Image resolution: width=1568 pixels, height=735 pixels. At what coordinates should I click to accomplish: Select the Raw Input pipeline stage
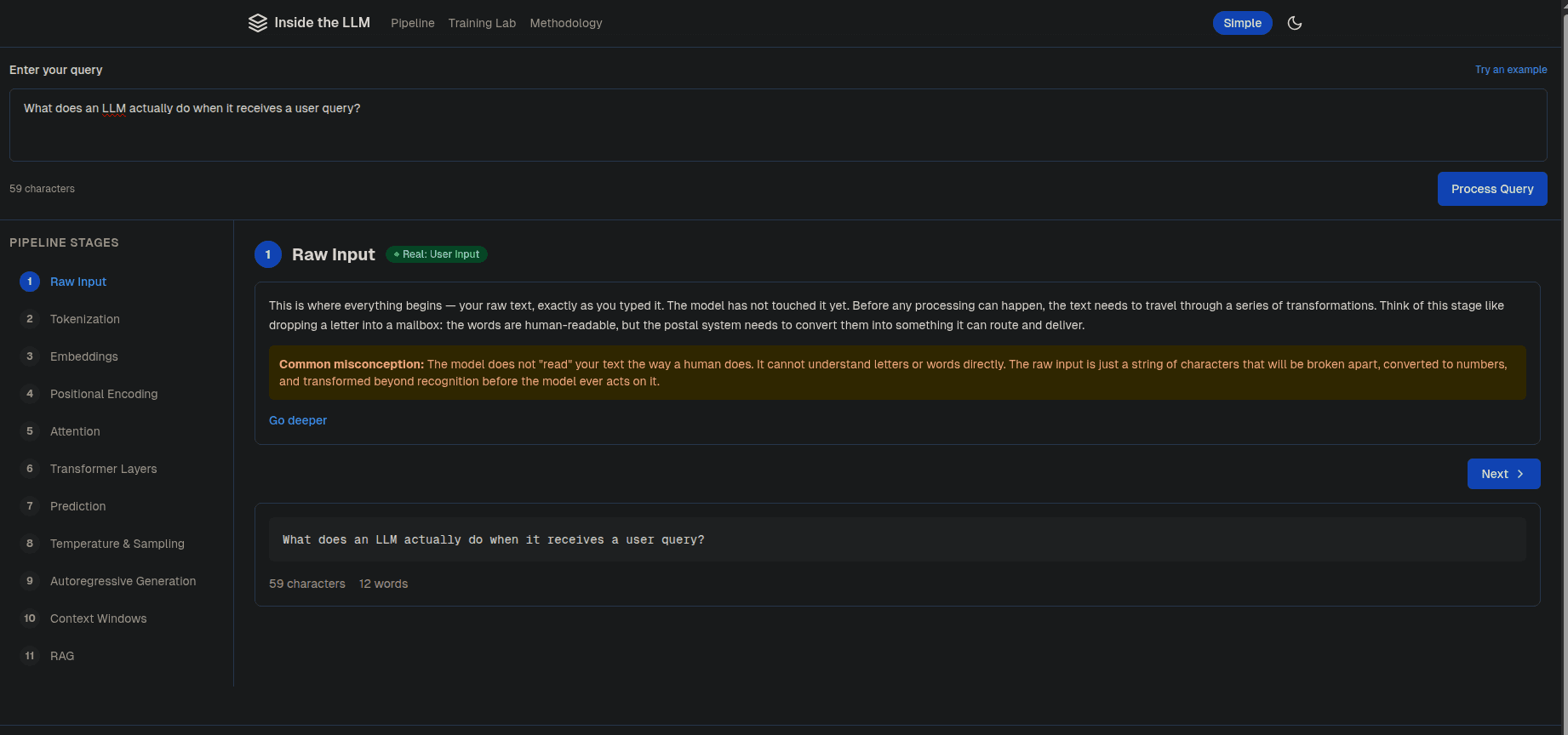[117, 282]
